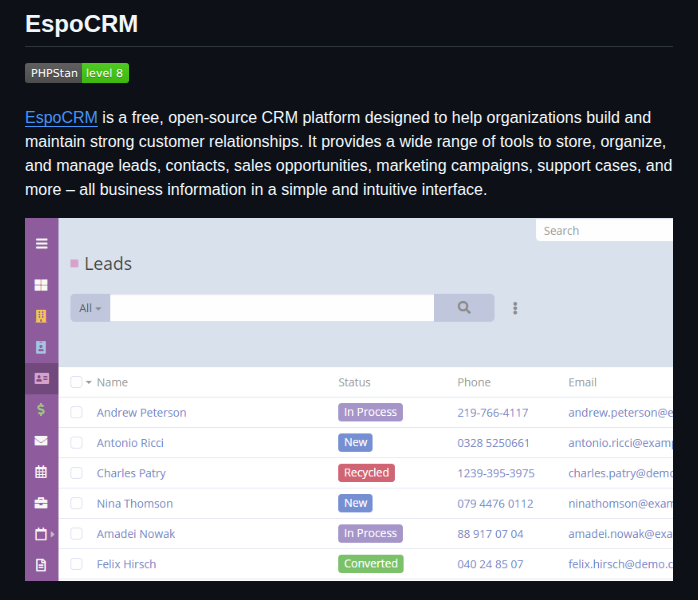Tick the select-all checkbox in the header

[76, 382]
